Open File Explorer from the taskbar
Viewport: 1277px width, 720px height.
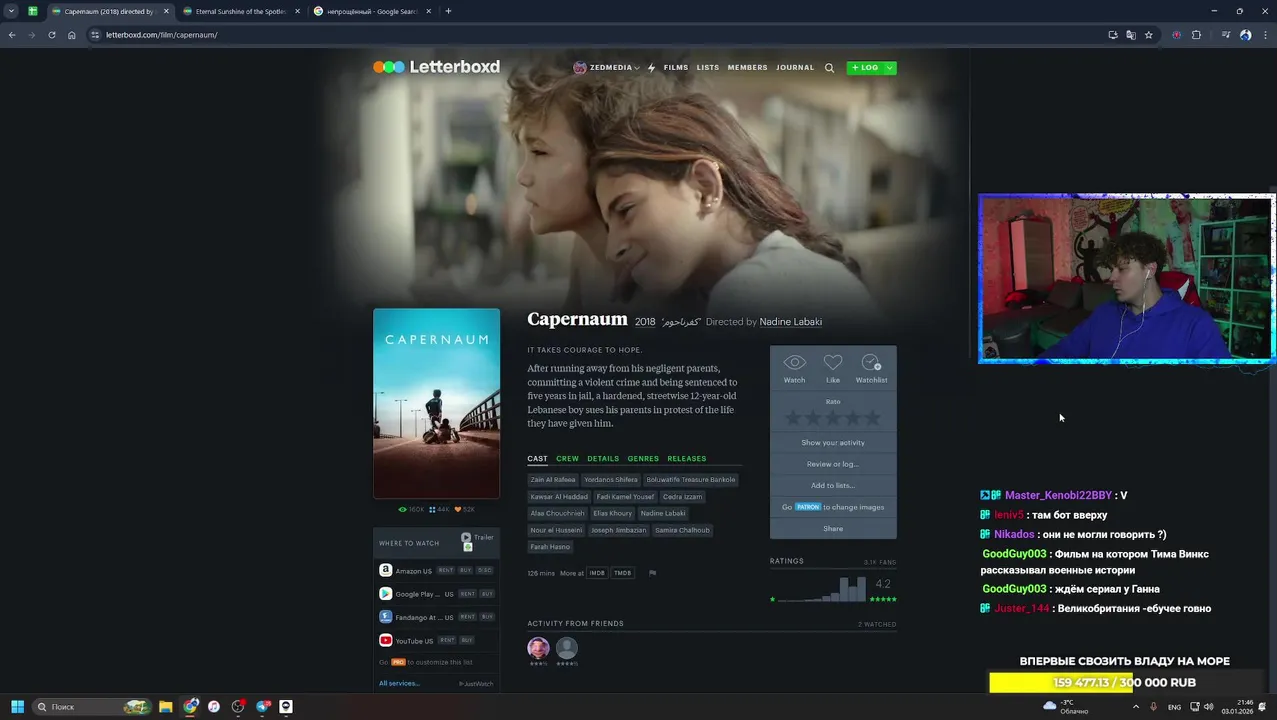click(165, 707)
